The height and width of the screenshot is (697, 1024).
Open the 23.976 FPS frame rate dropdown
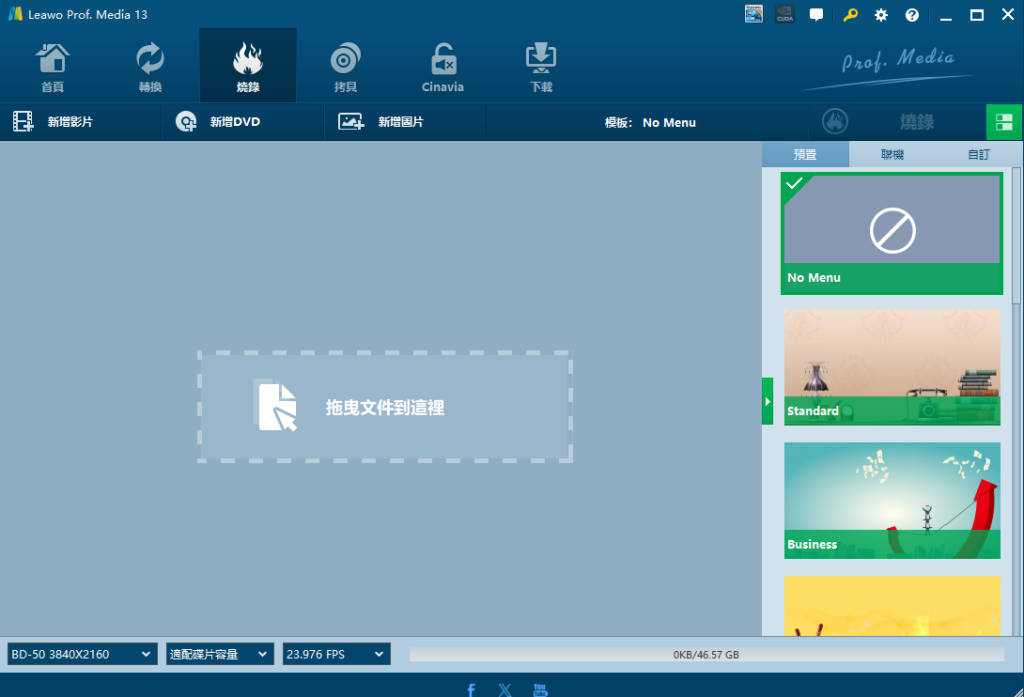(x=336, y=654)
